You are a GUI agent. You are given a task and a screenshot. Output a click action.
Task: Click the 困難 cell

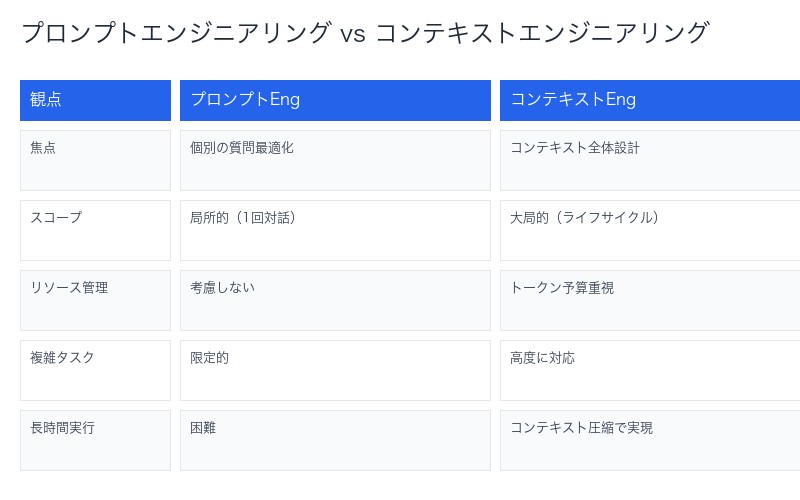point(335,440)
